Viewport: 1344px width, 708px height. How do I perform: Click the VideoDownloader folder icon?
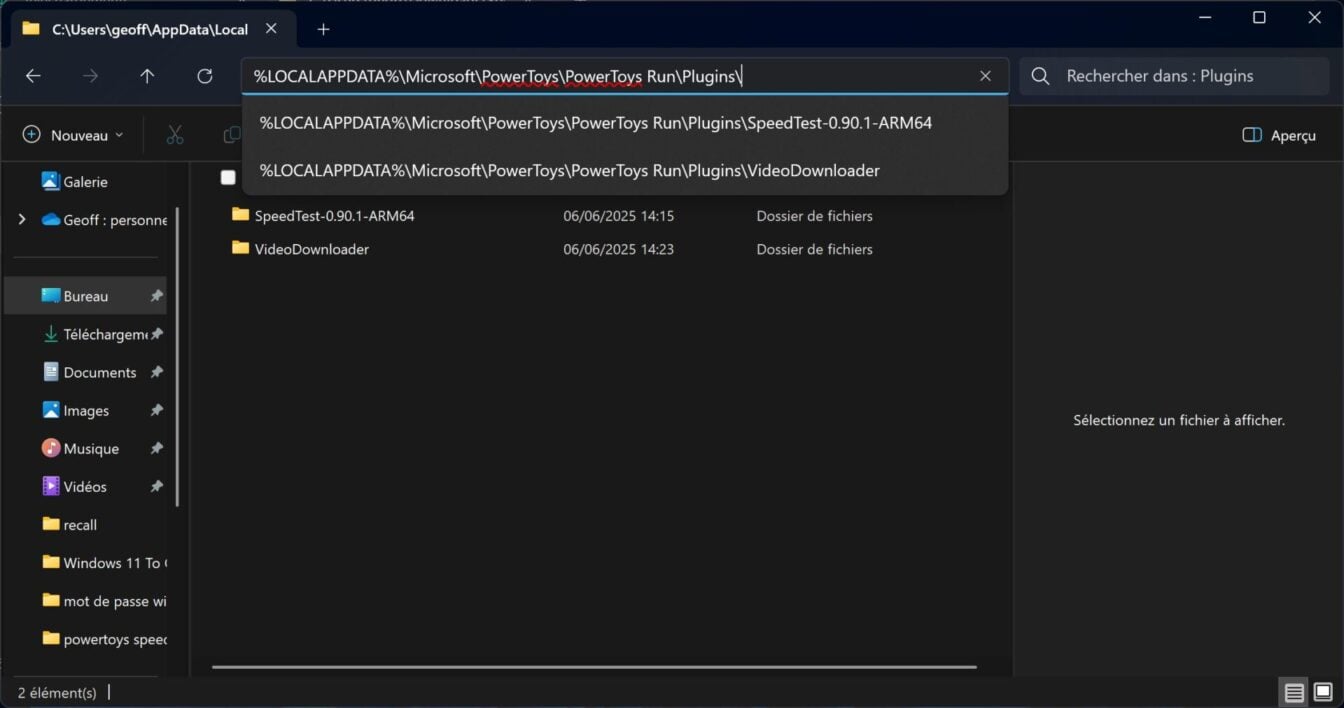pos(240,248)
